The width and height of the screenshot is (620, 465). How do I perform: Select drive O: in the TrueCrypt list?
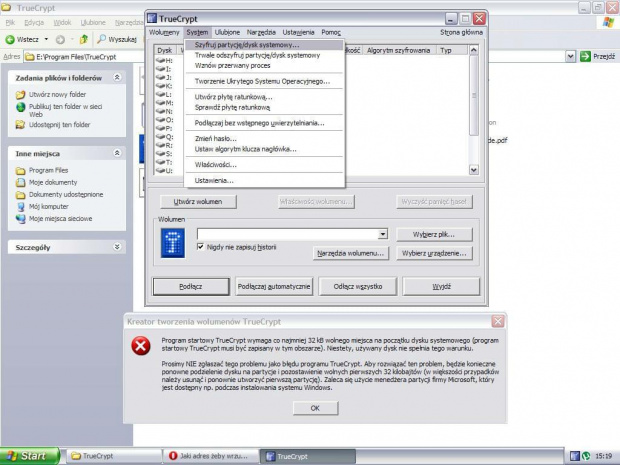[164, 120]
